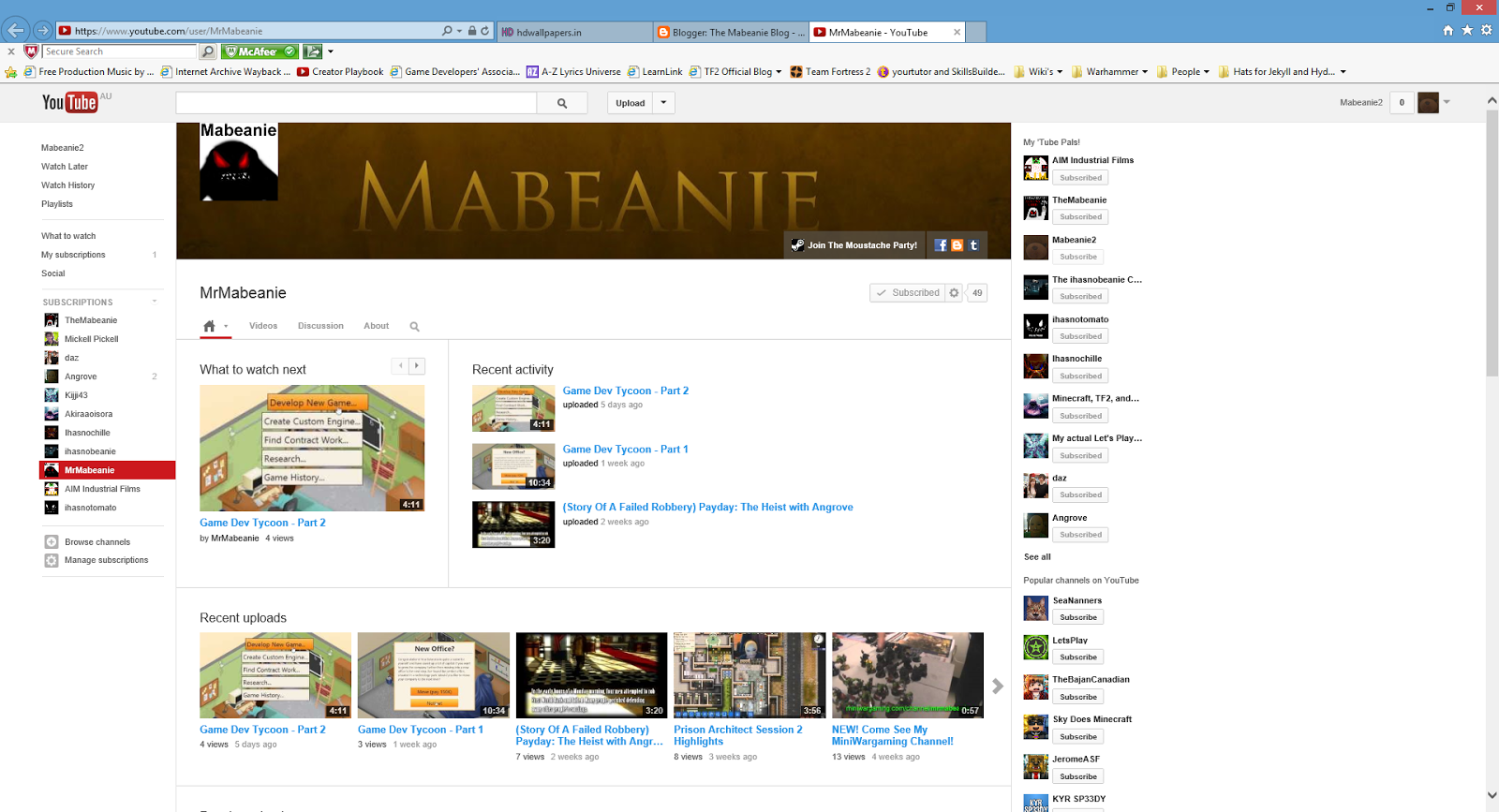Image resolution: width=1499 pixels, height=812 pixels.
Task: Click the Upload button
Action: click(x=631, y=103)
